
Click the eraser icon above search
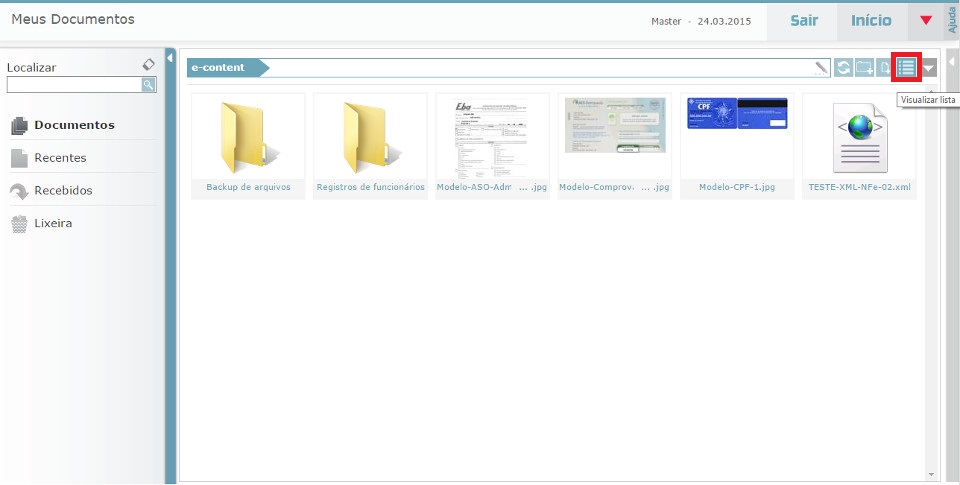pyautogui.click(x=149, y=64)
